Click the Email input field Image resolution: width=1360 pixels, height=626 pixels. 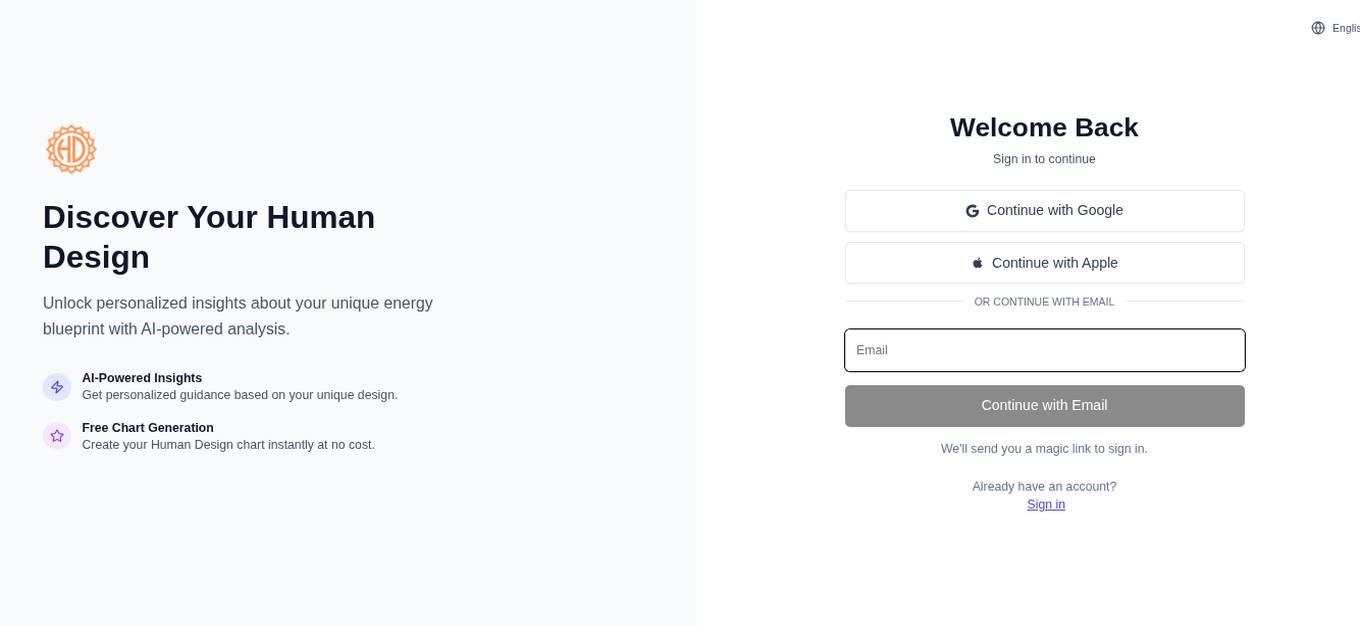[1044, 350]
